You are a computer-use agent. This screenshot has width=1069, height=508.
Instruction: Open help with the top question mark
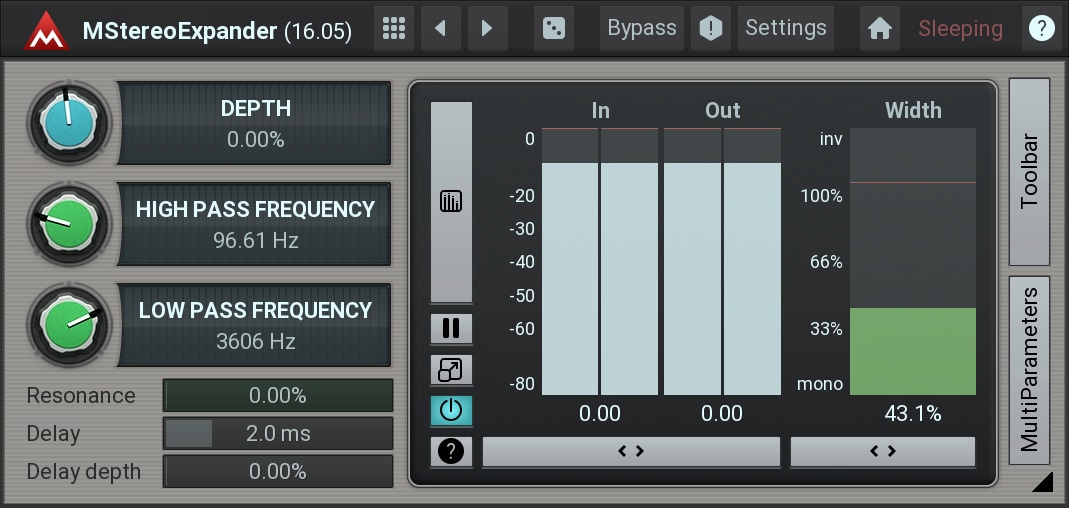tap(1042, 28)
